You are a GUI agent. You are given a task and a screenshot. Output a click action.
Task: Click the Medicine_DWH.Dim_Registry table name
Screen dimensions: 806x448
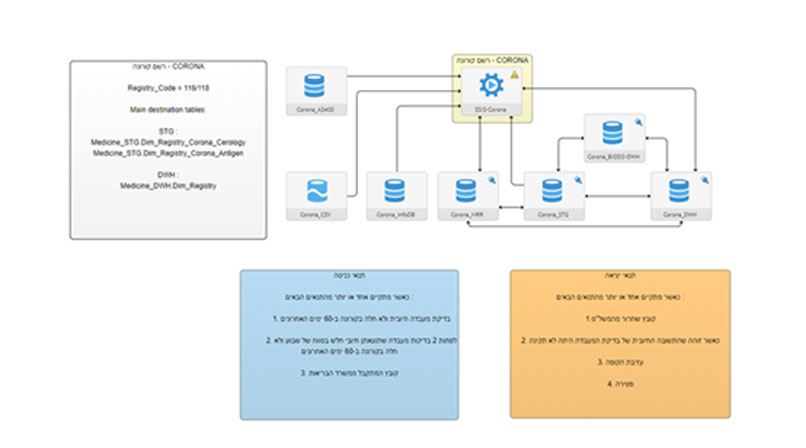coord(168,186)
